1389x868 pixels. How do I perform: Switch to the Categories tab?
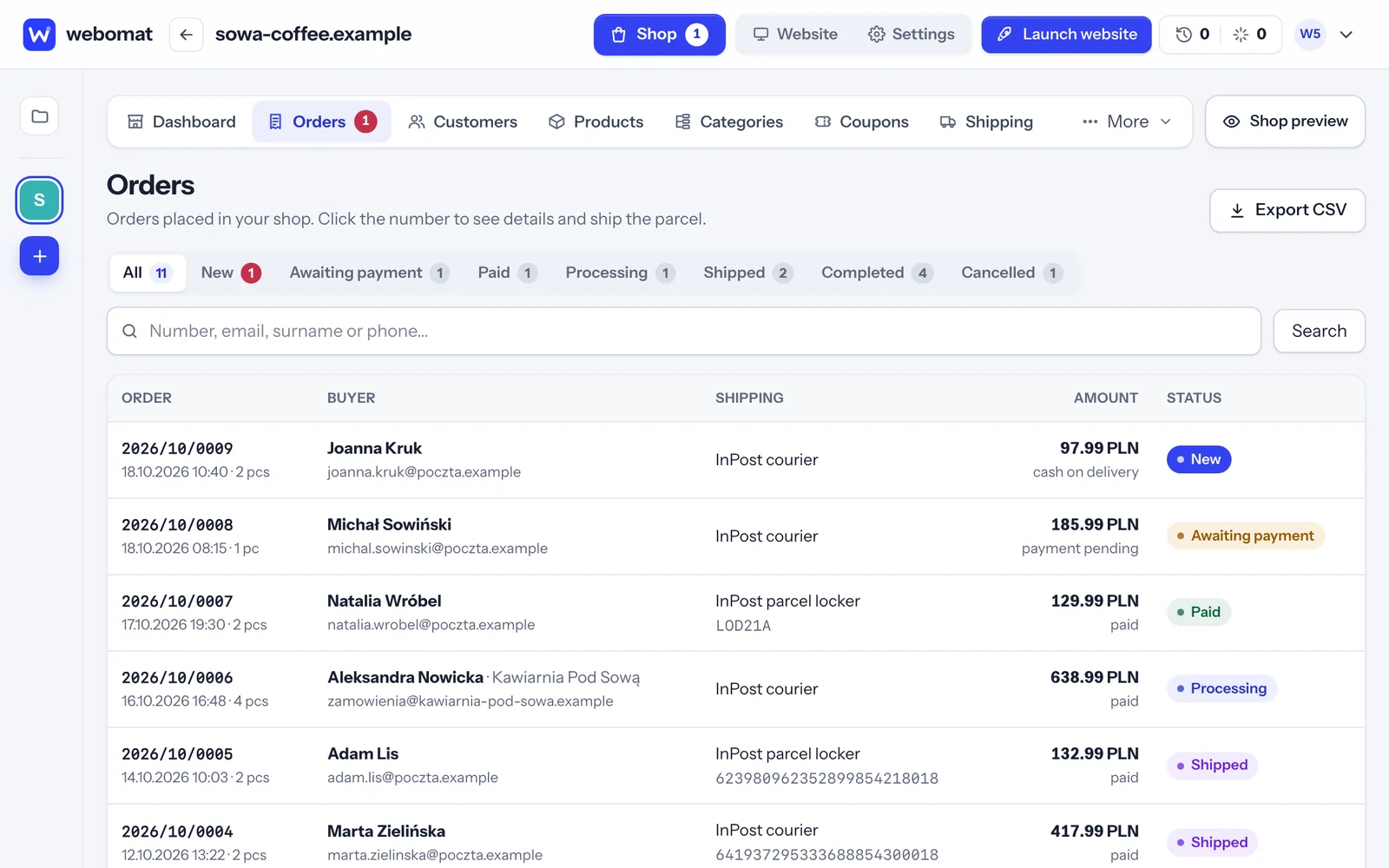pyautogui.click(x=729, y=122)
